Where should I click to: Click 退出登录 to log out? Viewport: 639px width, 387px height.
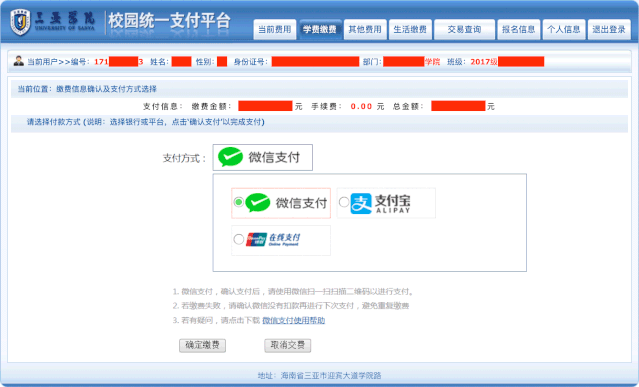[x=609, y=29]
